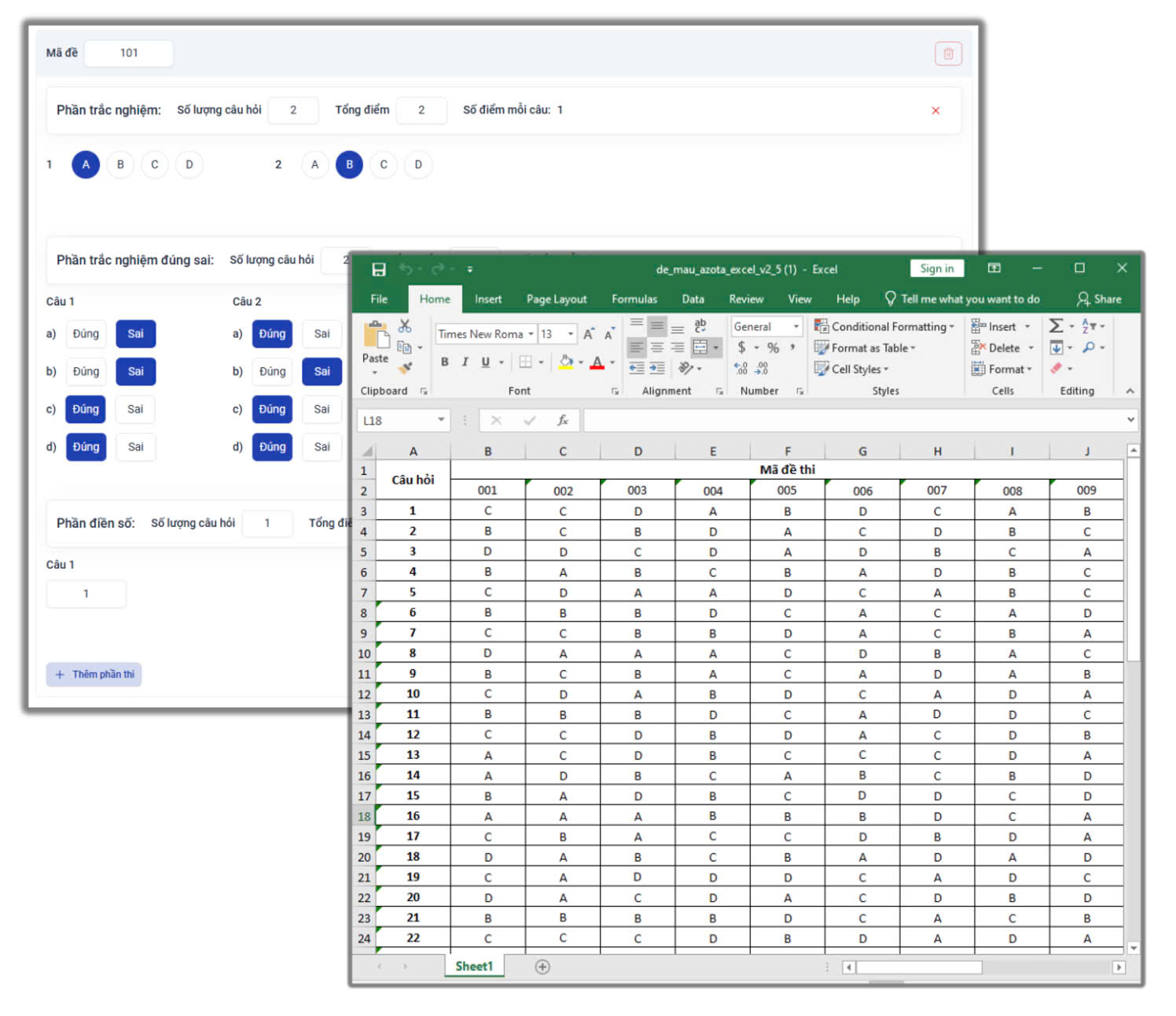Apply Underline formatting
This screenshot has height=1016, width=1176.
click(486, 362)
